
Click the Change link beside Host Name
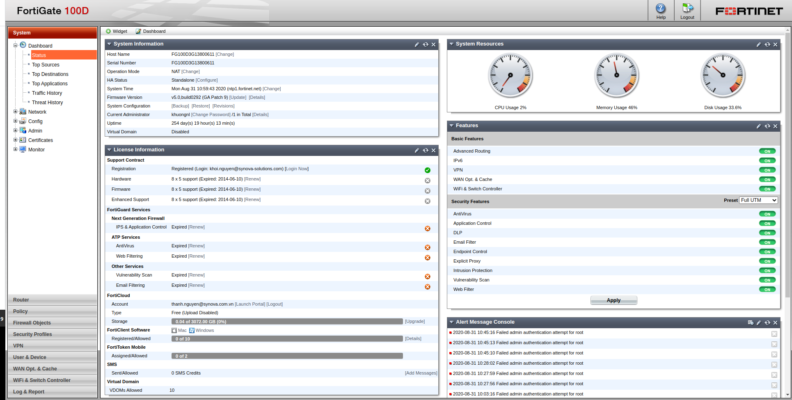[225, 54]
